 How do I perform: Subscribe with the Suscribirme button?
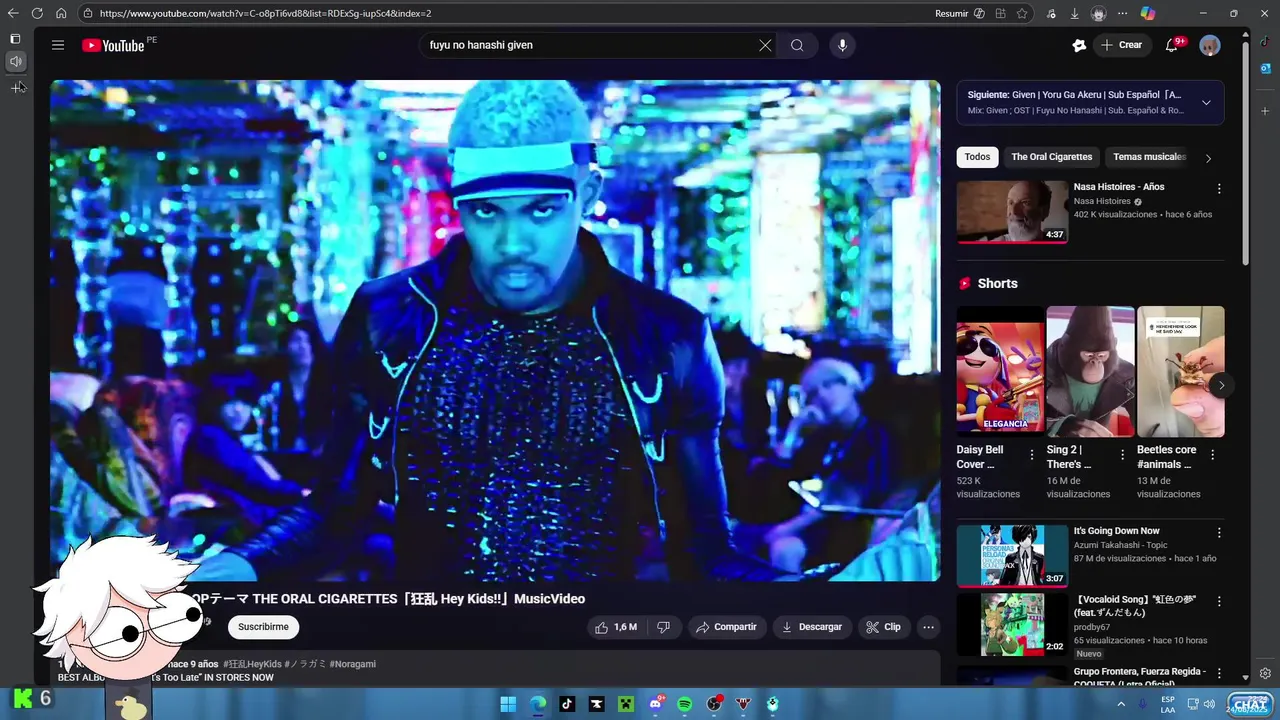[x=263, y=627]
